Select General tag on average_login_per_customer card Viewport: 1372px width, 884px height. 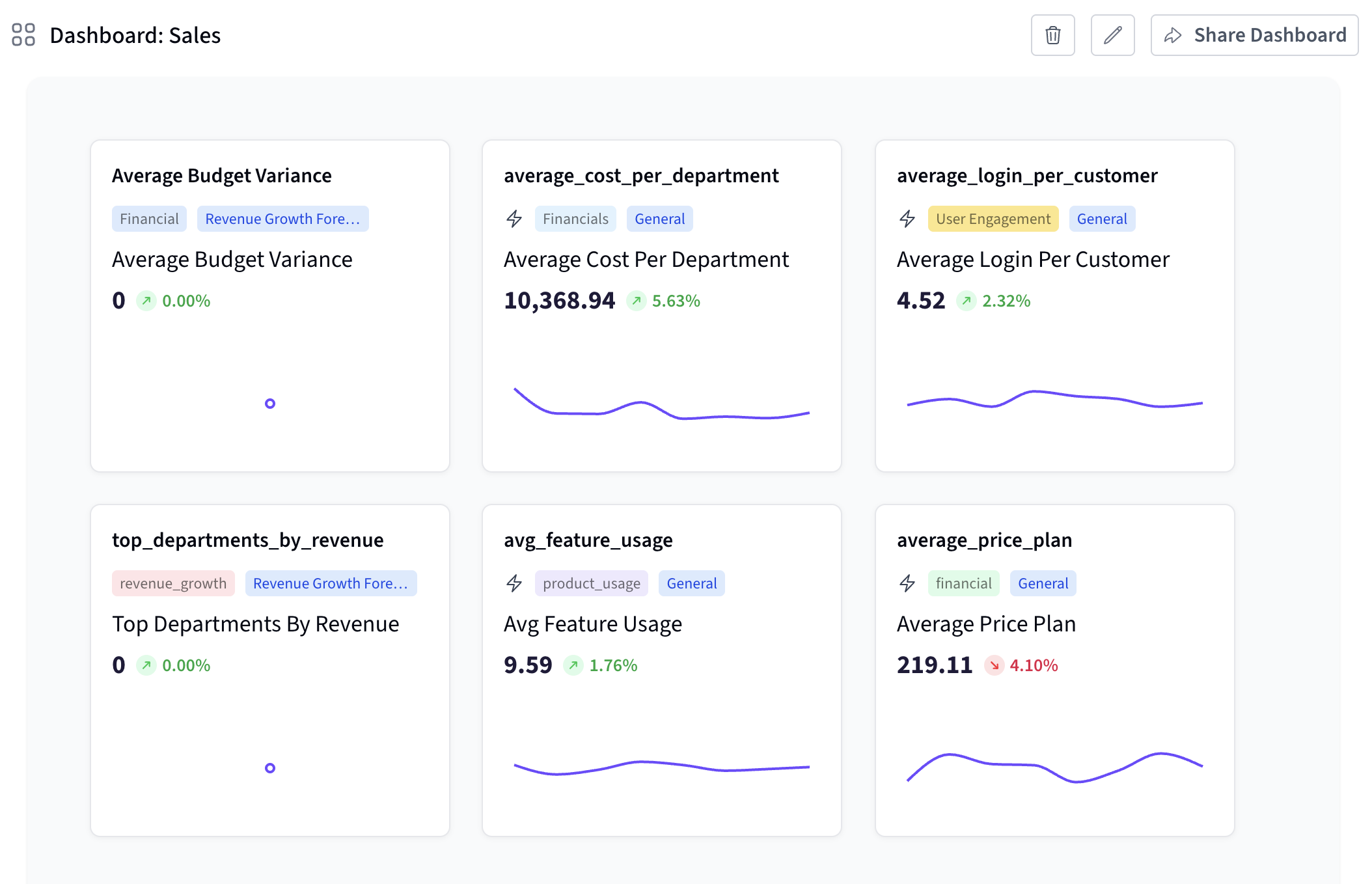(1102, 219)
